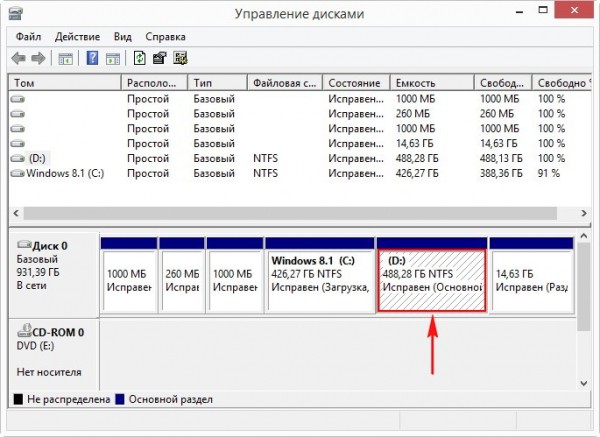Click the Forward arrow toolbar icon
The width and height of the screenshot is (600, 437).
pos(38,59)
